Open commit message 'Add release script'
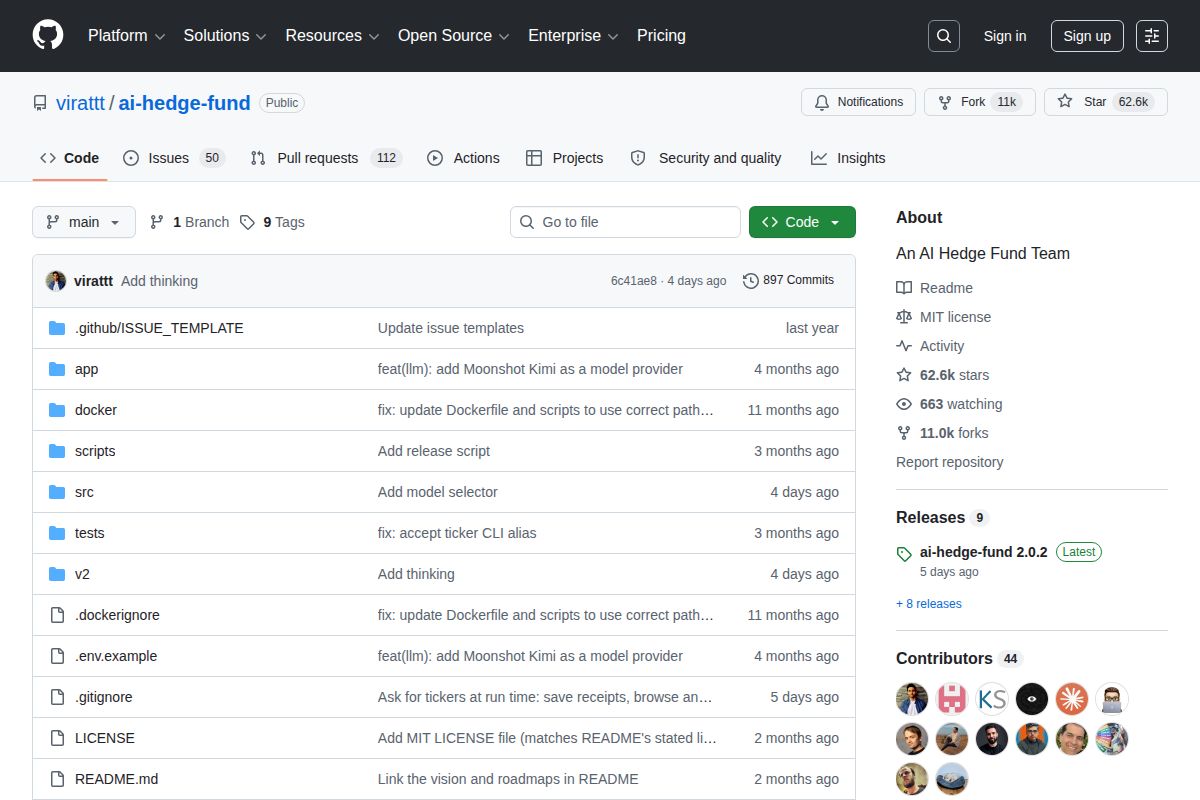 434,451
